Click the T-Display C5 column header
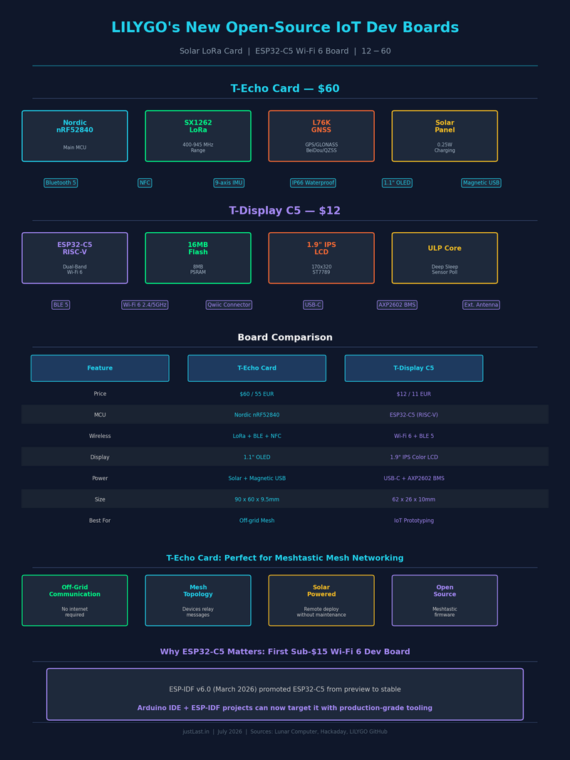The image size is (570, 760). [x=414, y=368]
